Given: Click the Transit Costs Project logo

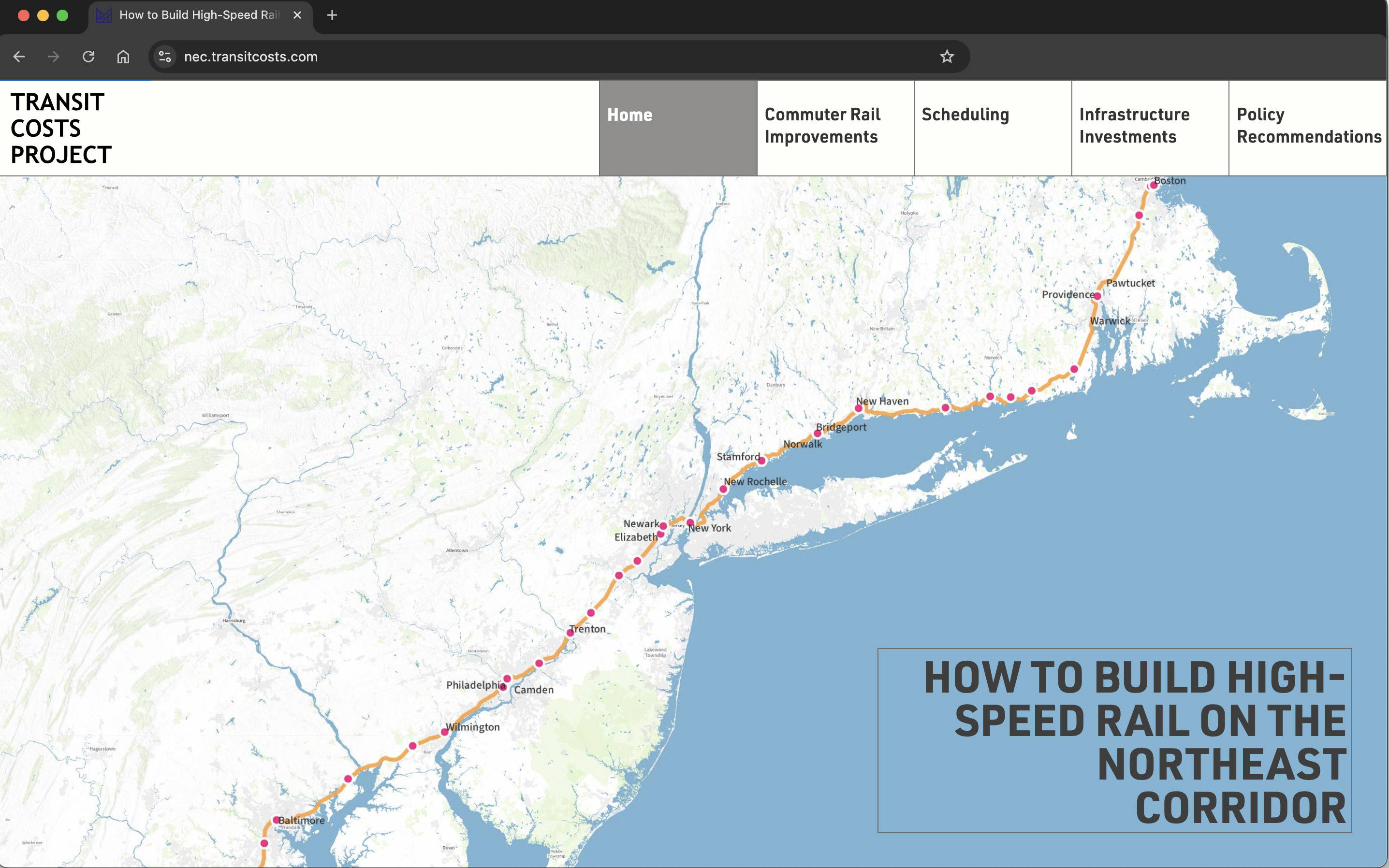Looking at the screenshot, I should 61,129.
